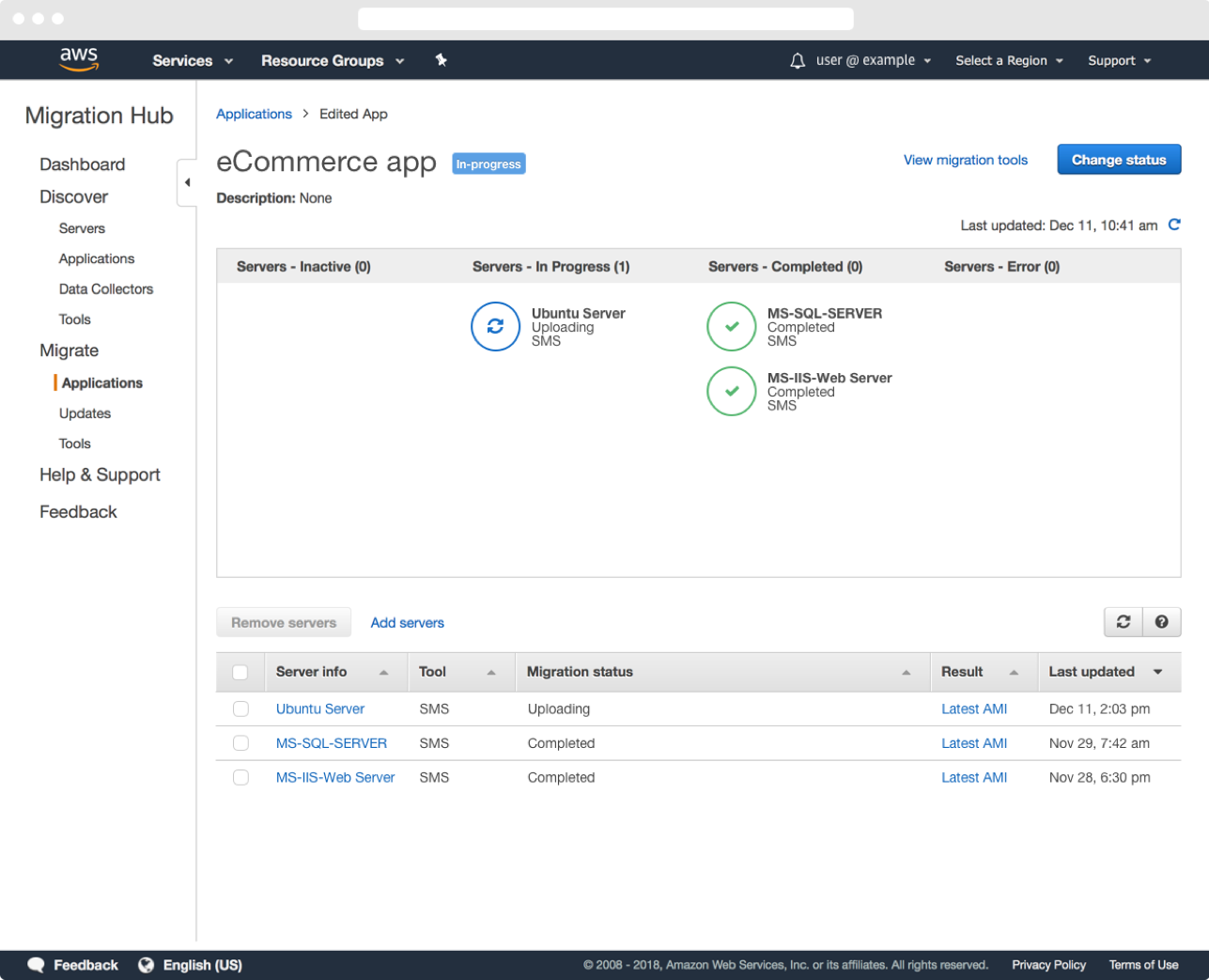Open Data Collectors in the sidebar
1209x980 pixels.
click(x=106, y=289)
